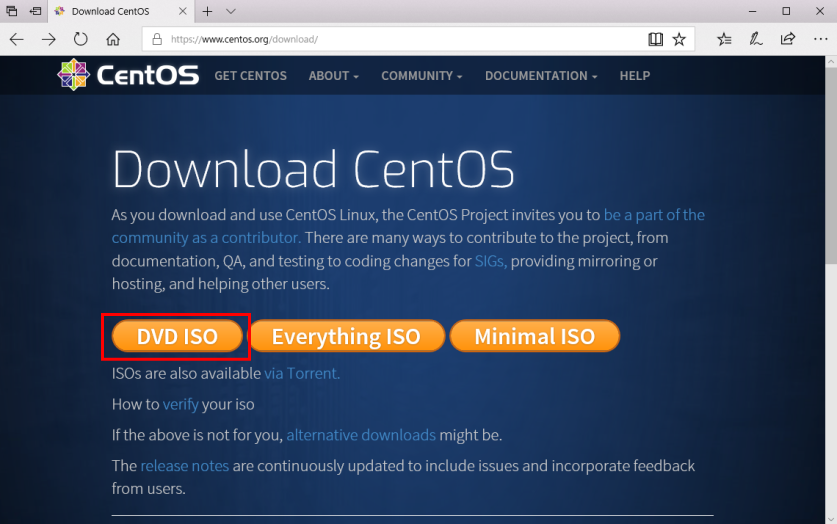Viewport: 837px width, 524px height.
Task: Follow the SIGs link
Action: (x=491, y=261)
